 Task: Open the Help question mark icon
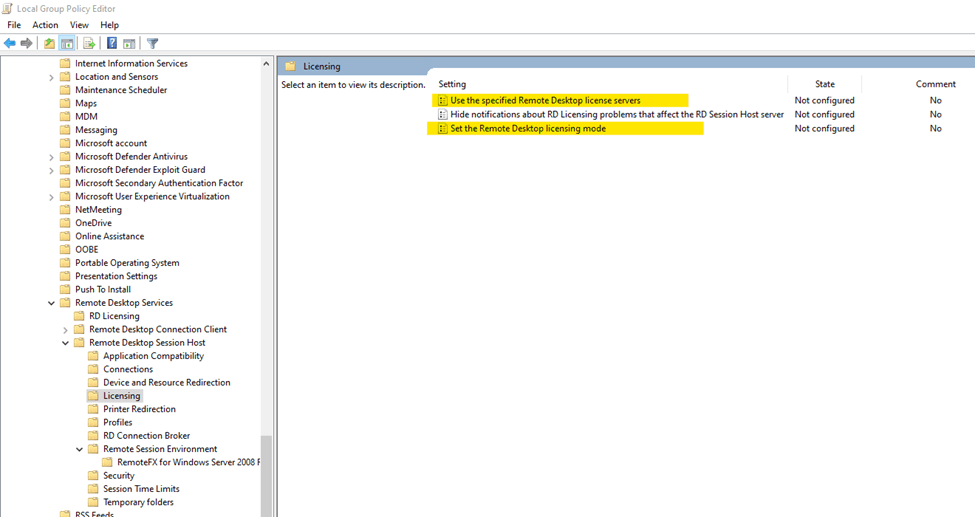(112, 43)
